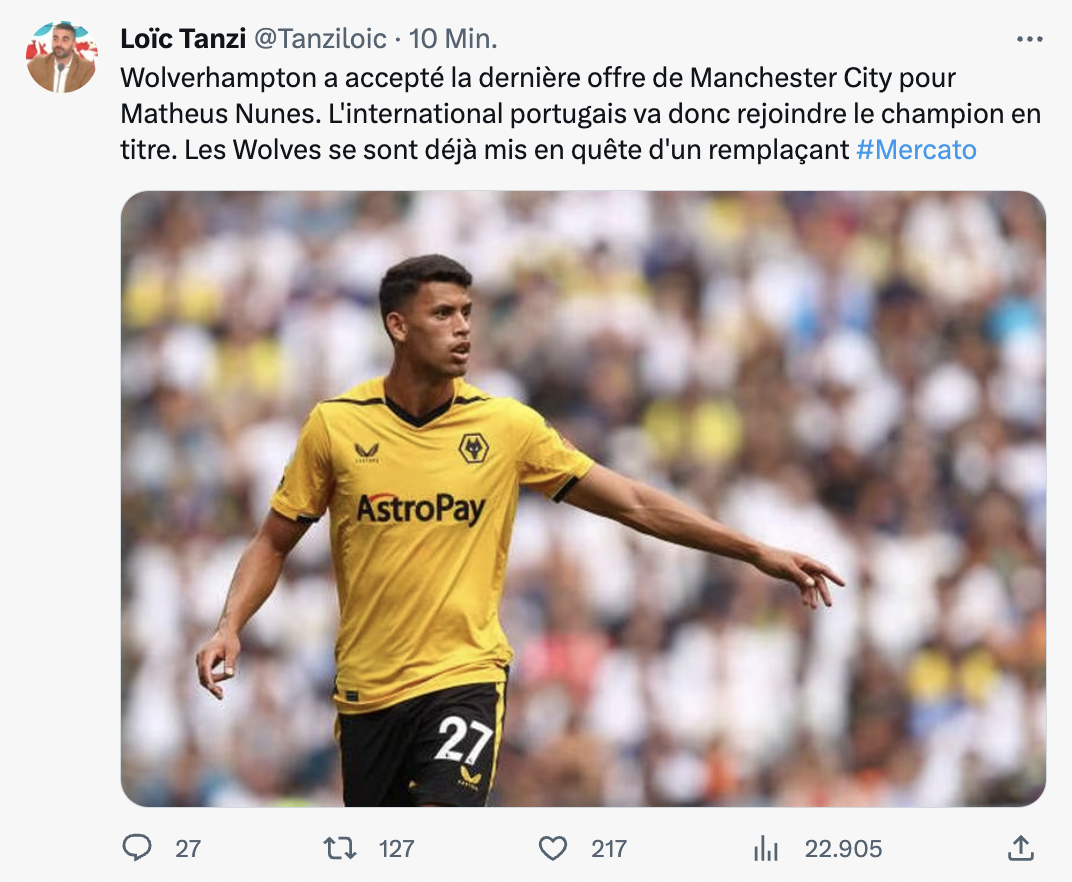Like the tweet with the heart icon
Screen dimensions: 1072x882
(553, 849)
